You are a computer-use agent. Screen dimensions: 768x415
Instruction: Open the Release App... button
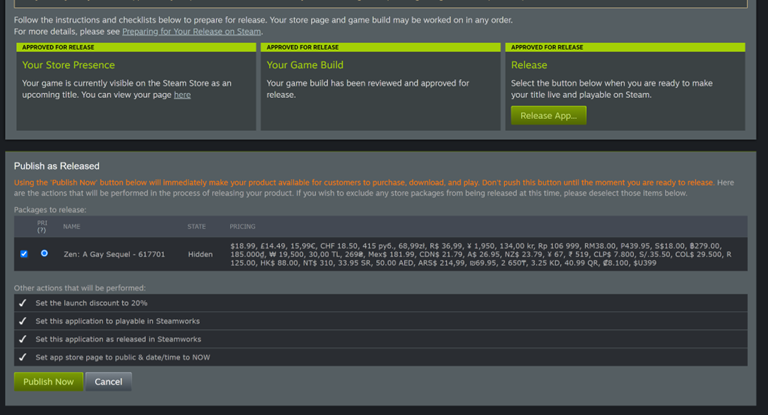click(549, 116)
